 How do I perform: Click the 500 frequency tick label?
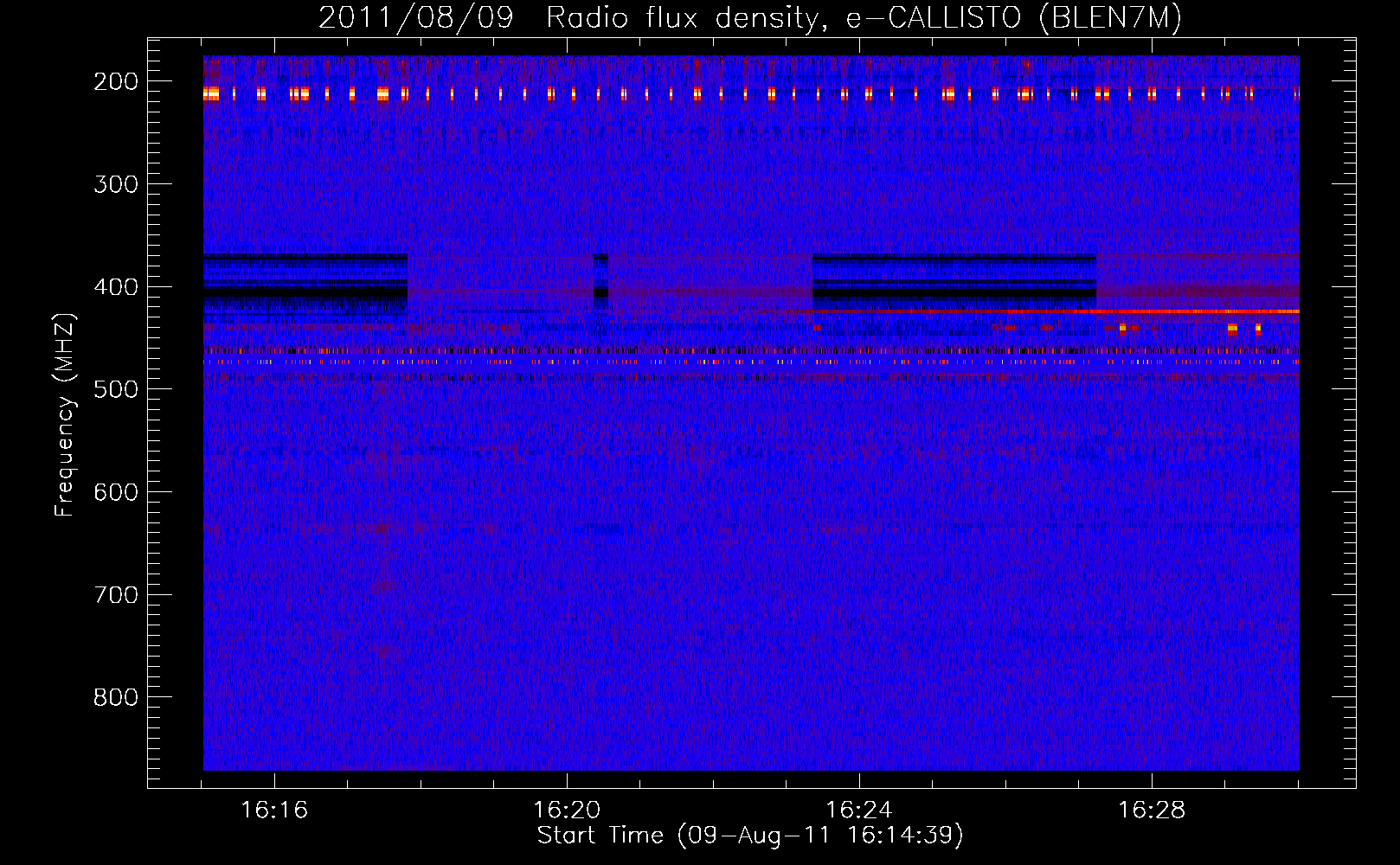116,389
